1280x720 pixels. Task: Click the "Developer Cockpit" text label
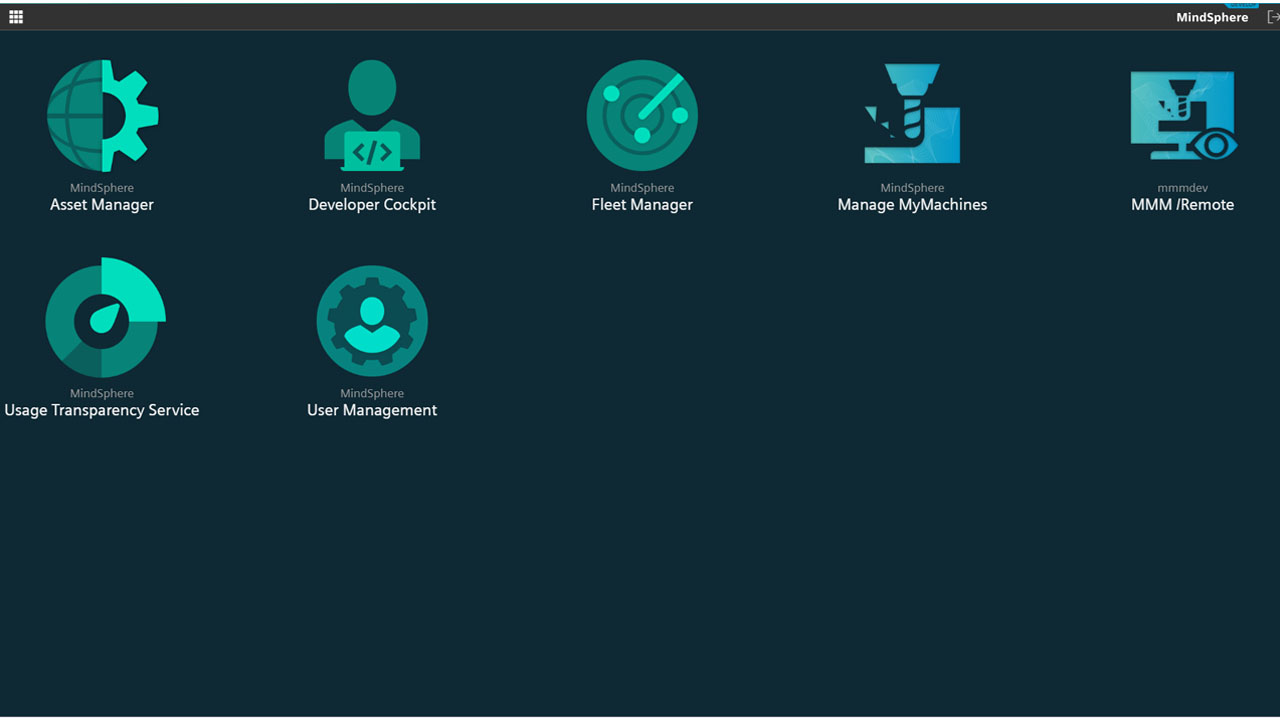click(x=372, y=205)
